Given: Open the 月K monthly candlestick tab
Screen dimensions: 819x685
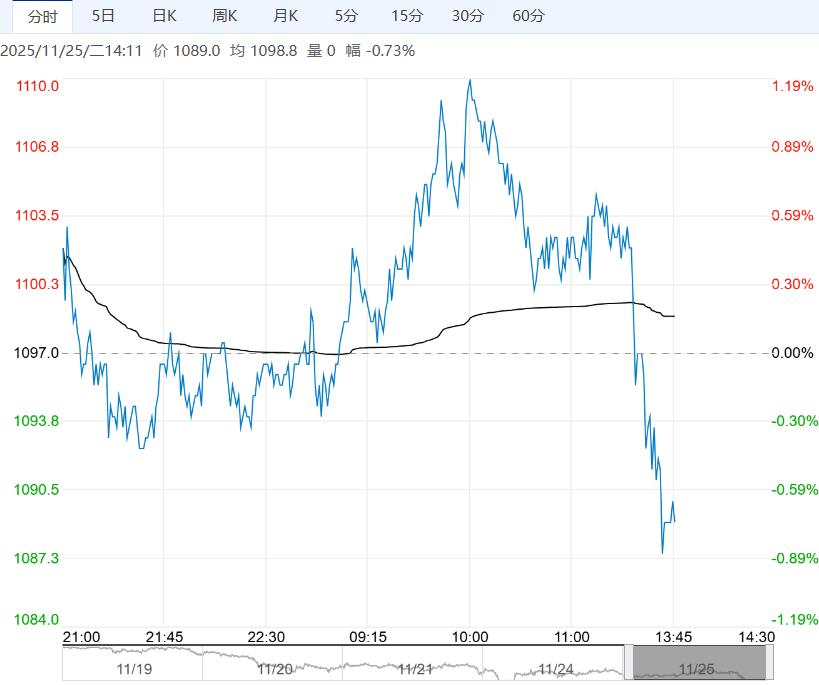Looking at the screenshot, I should (x=286, y=16).
